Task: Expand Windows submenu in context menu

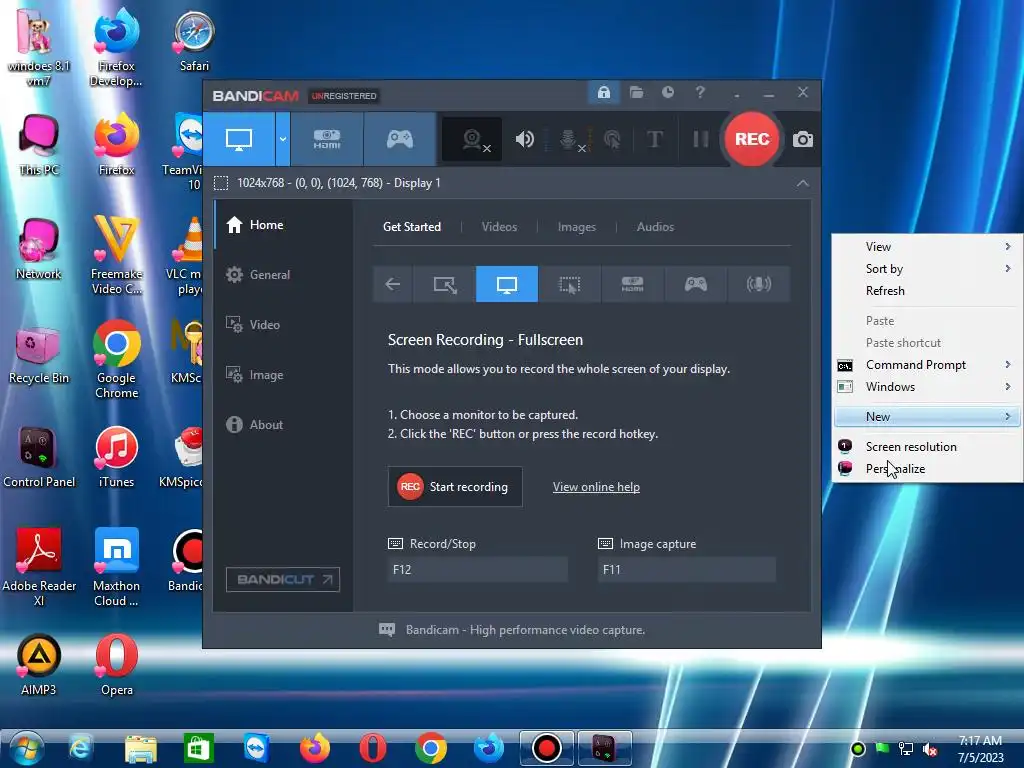Action: tap(928, 387)
